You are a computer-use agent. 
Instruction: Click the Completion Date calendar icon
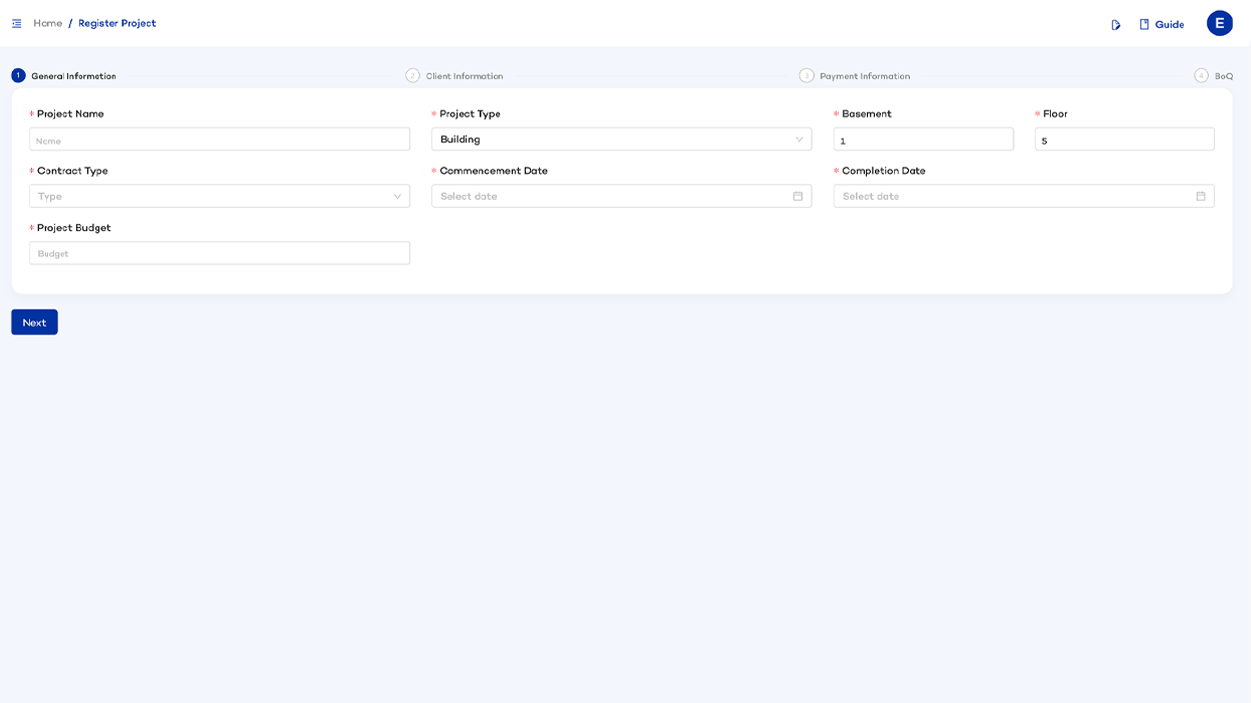coord(1201,196)
